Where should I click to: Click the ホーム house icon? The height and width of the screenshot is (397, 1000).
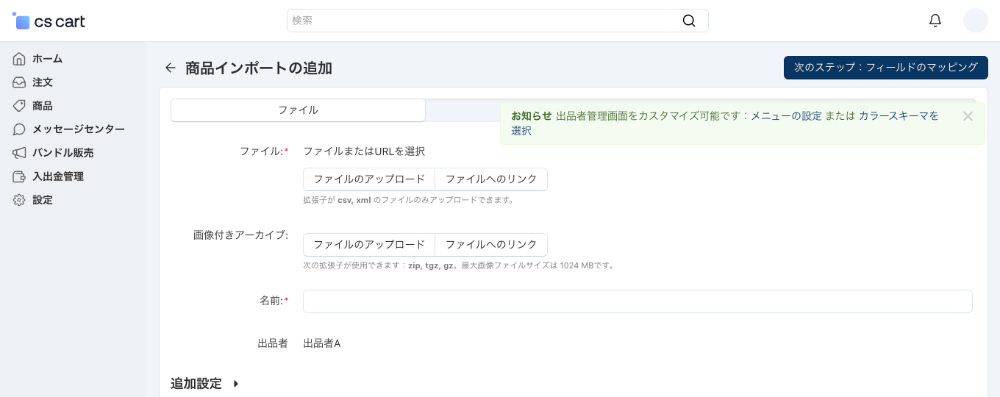[19, 59]
